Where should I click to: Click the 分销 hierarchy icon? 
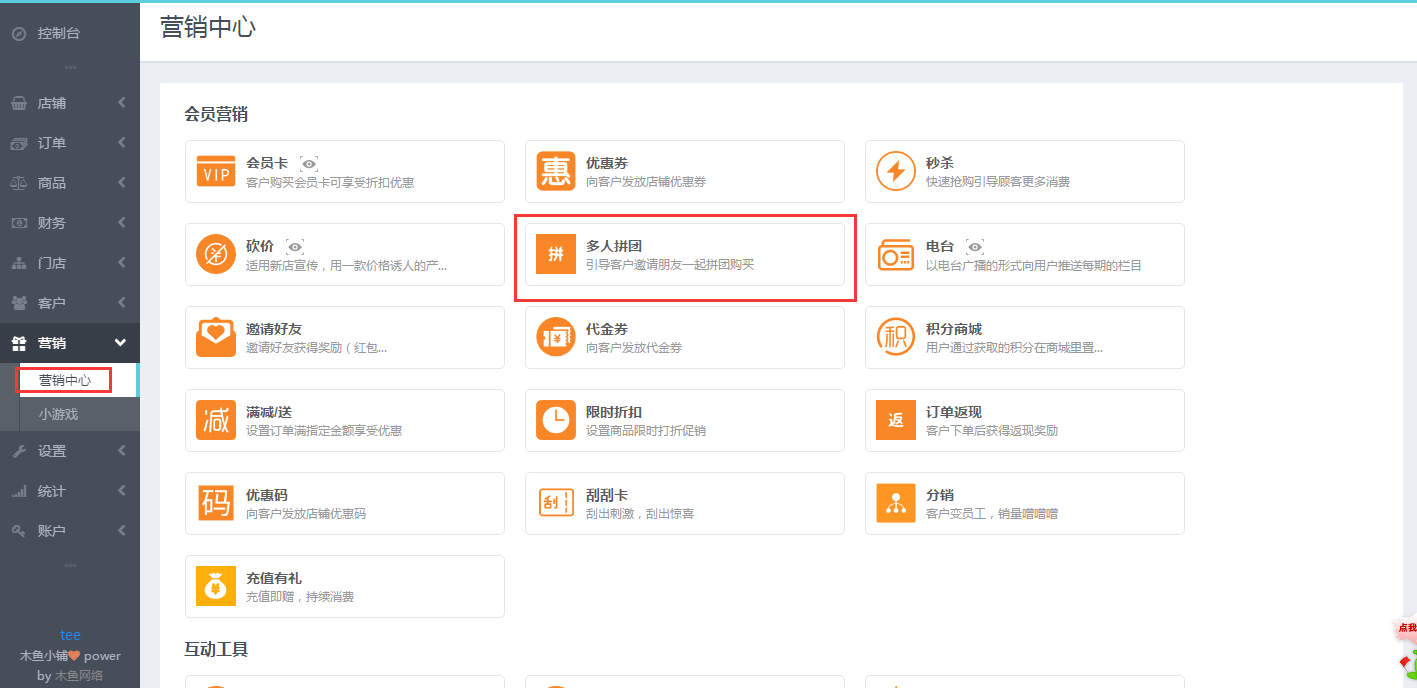895,503
